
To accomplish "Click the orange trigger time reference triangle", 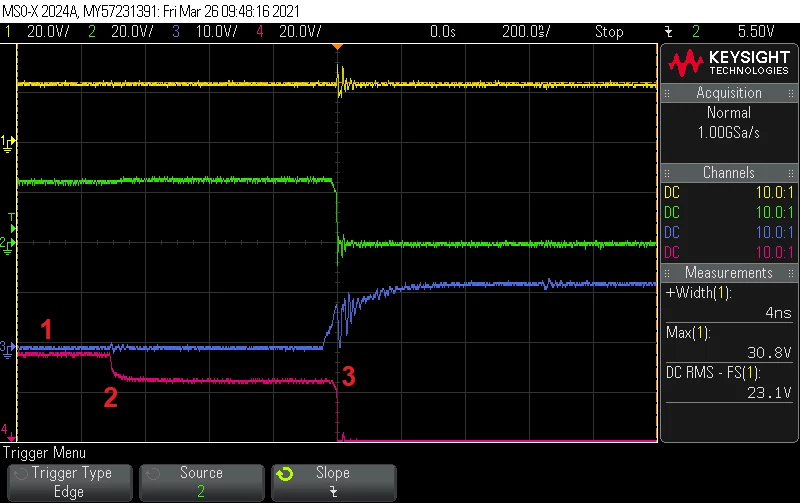I will (337, 47).
